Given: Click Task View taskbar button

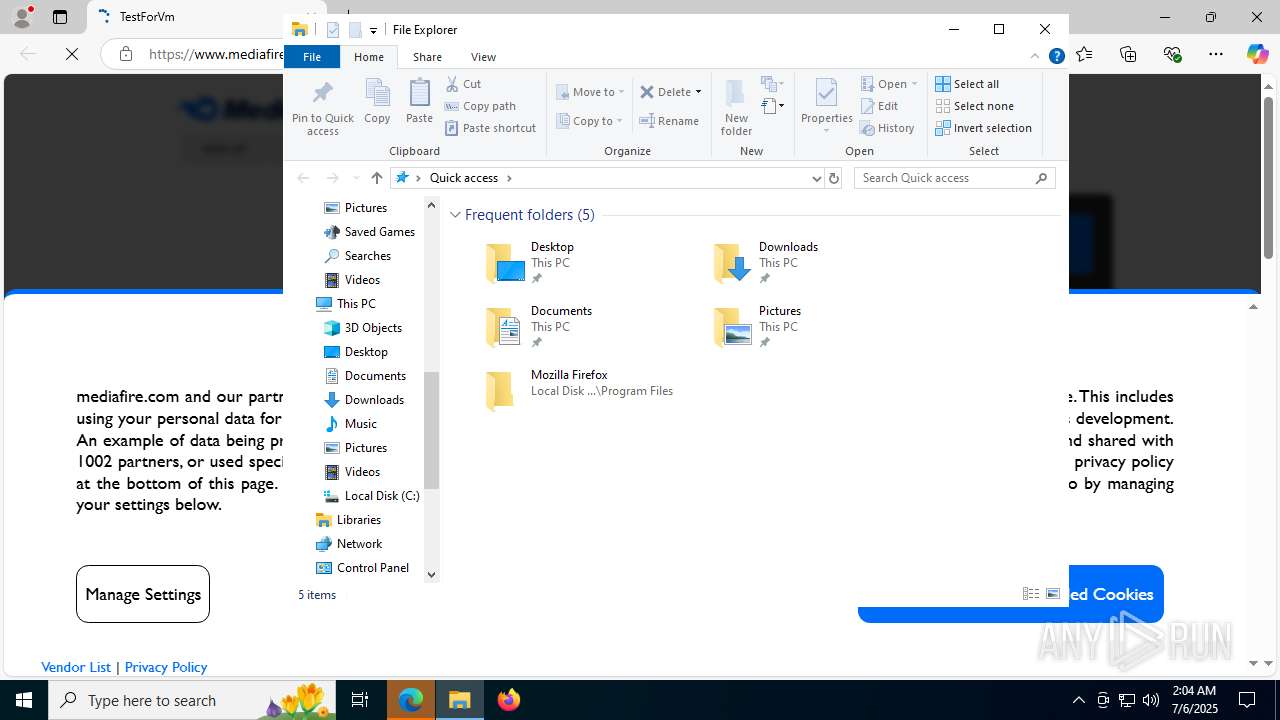Looking at the screenshot, I should 360,700.
